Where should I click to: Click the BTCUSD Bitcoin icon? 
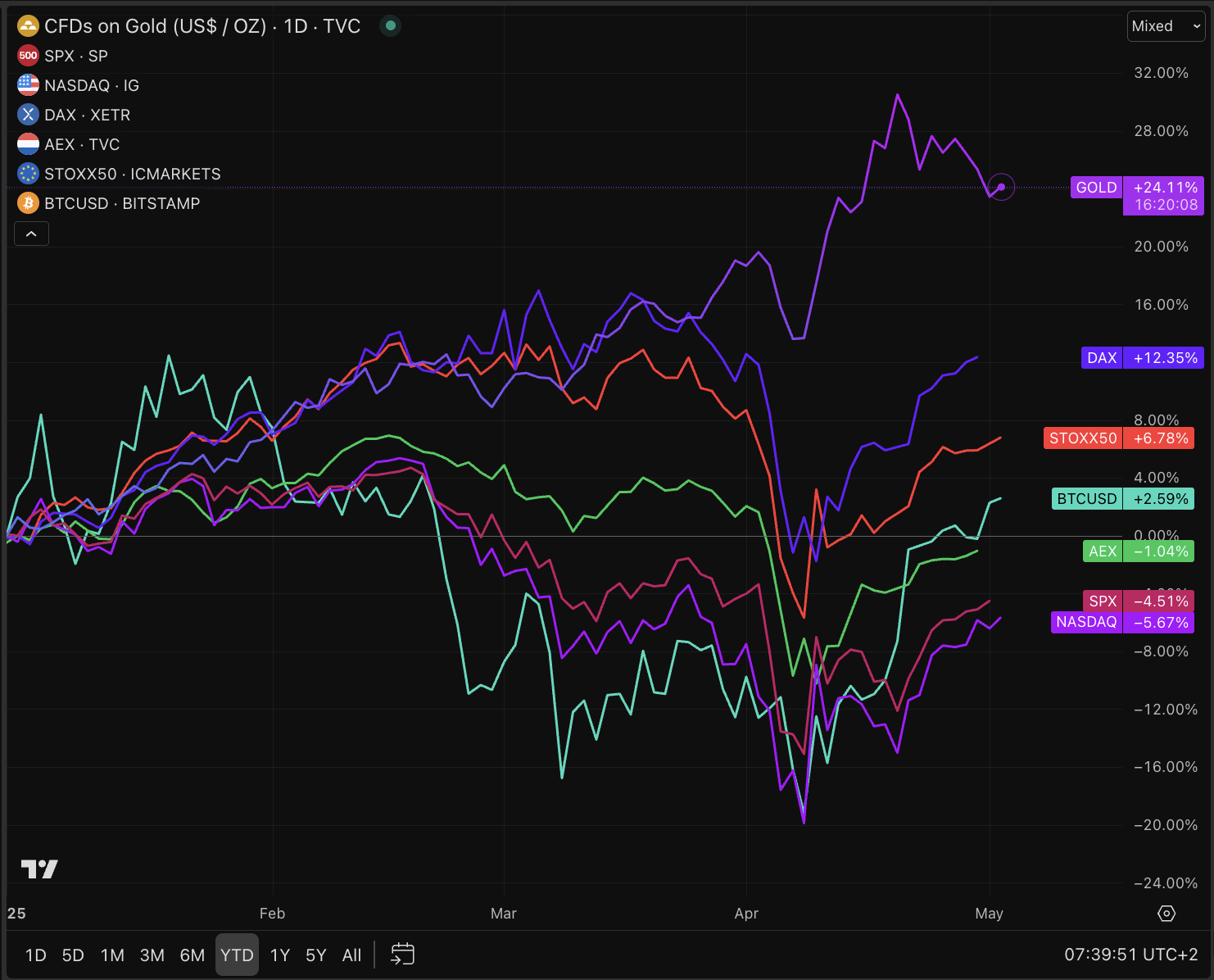click(x=28, y=203)
